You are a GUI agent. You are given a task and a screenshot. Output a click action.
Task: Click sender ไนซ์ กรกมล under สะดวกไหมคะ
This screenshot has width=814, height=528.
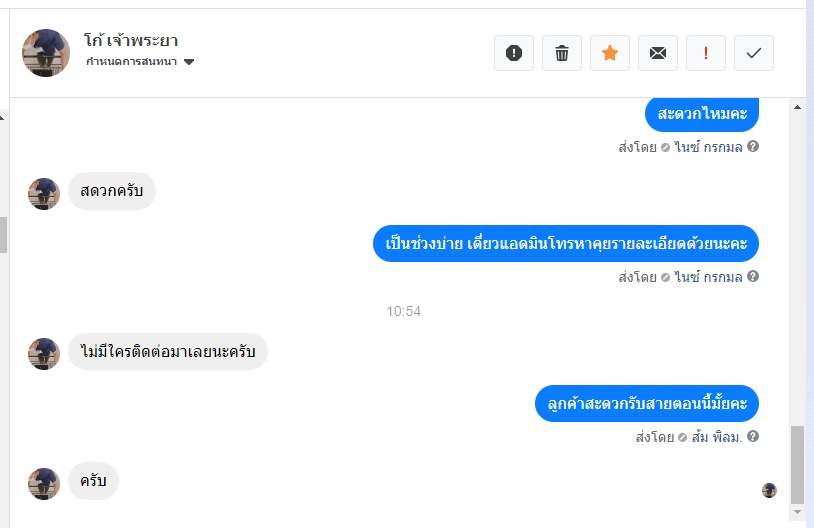(708, 146)
